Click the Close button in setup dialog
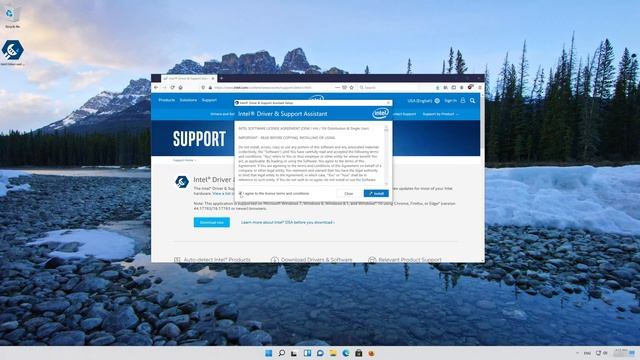The image size is (640, 360). [349, 193]
